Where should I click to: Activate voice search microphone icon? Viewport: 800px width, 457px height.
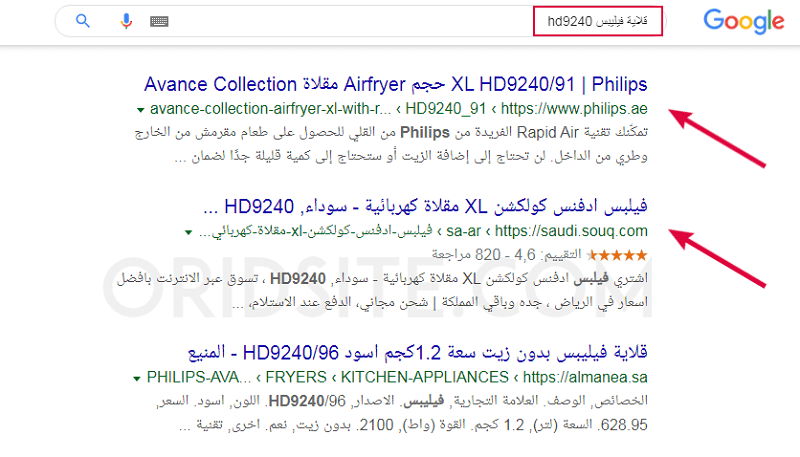click(126, 21)
